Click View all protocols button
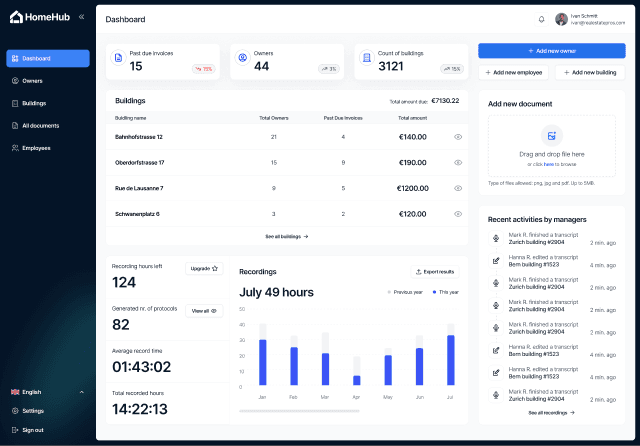640x446 pixels. (204, 311)
